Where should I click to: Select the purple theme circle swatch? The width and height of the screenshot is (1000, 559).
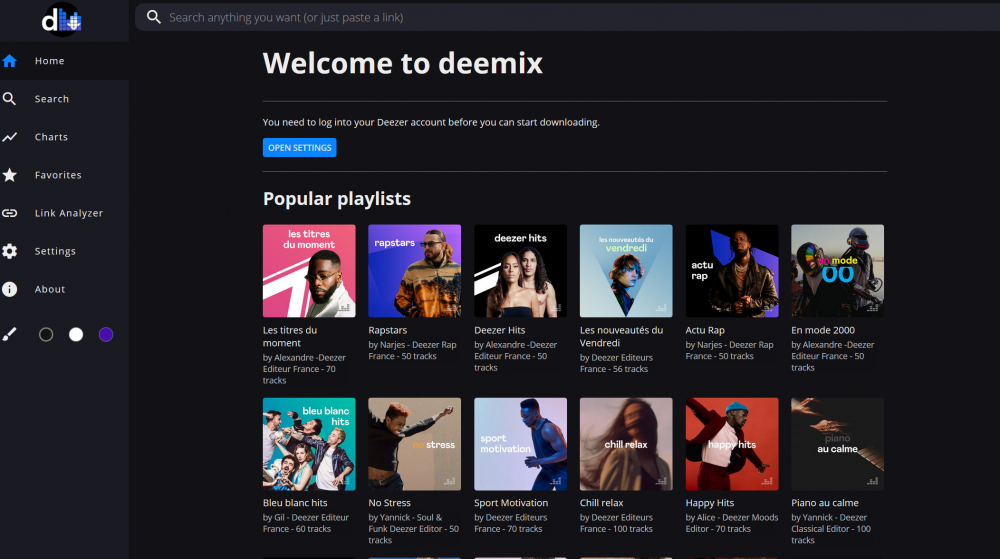click(106, 335)
